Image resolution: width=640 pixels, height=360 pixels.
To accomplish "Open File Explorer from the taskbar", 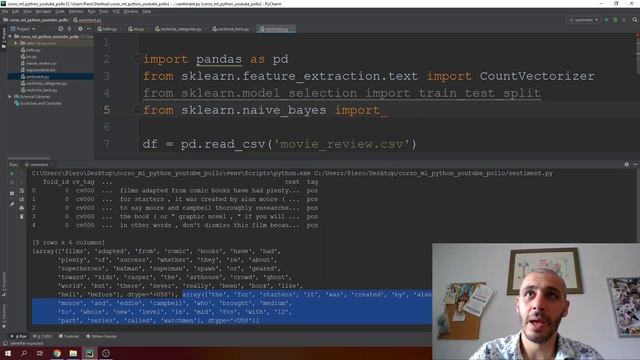I will pyautogui.click(x=73, y=353).
